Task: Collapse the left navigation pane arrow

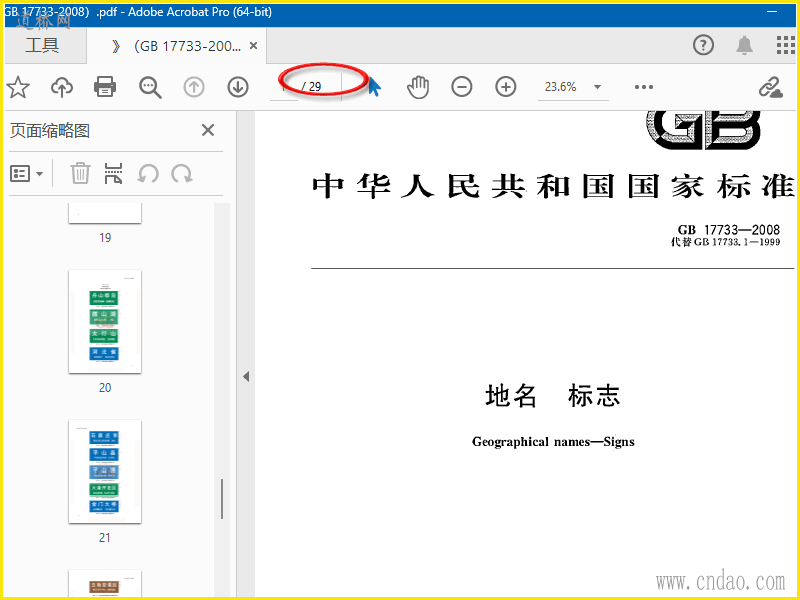Action: tap(246, 377)
